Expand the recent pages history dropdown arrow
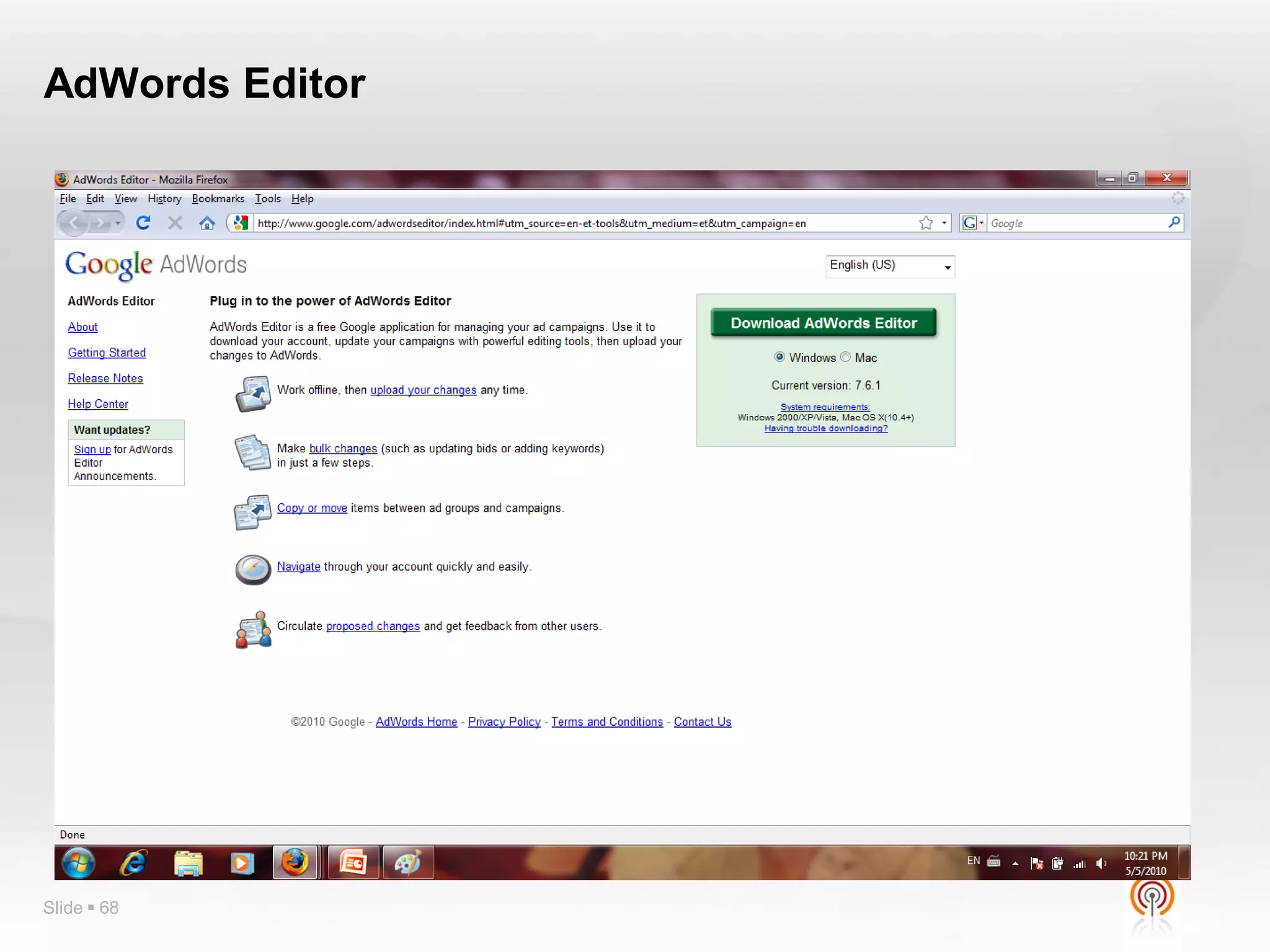 click(x=118, y=223)
